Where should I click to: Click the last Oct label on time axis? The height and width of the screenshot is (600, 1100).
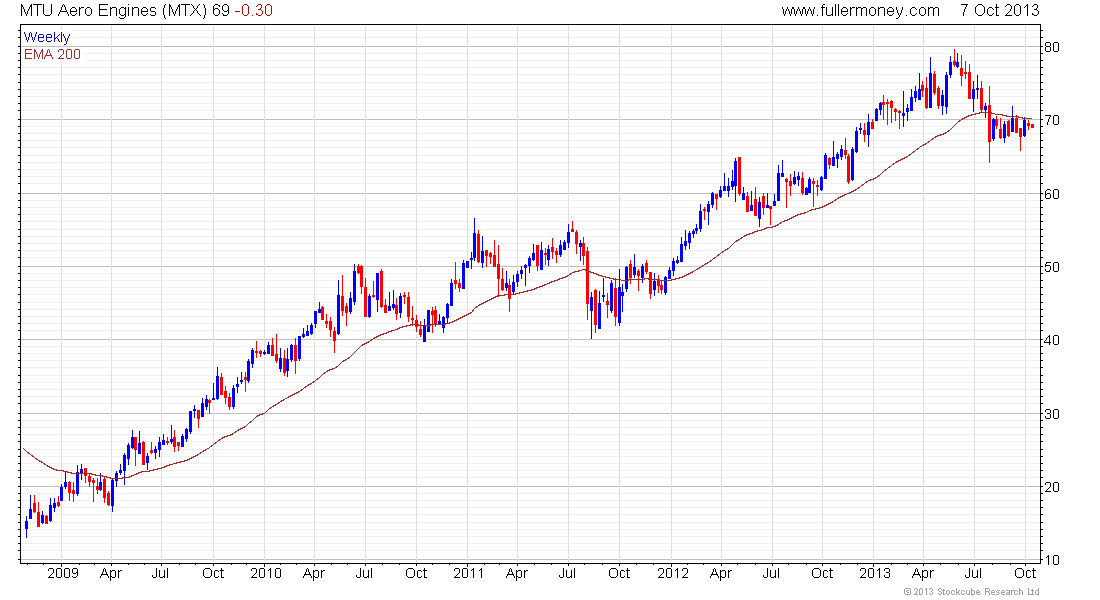click(x=1025, y=573)
